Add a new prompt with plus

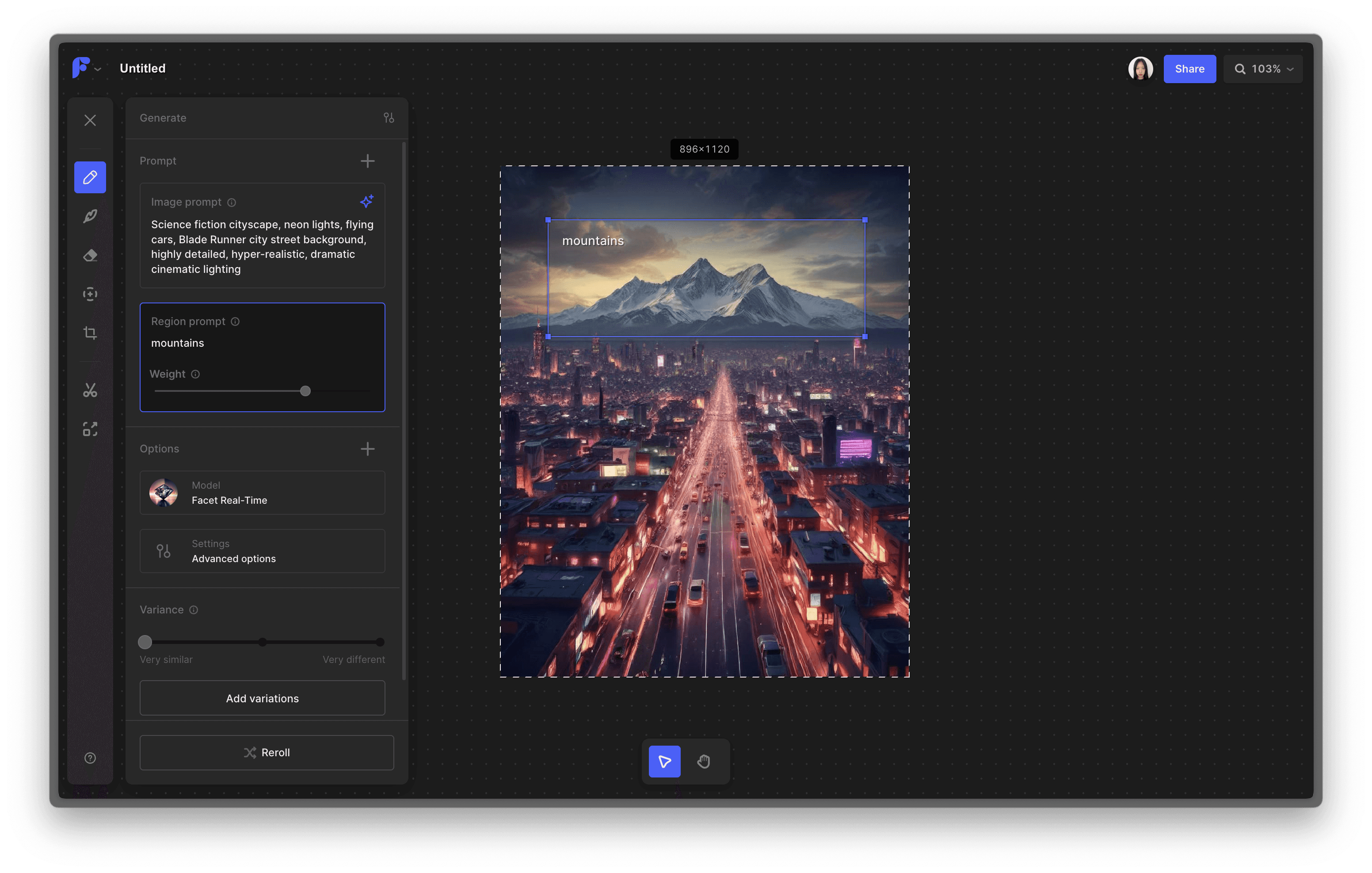(x=367, y=161)
